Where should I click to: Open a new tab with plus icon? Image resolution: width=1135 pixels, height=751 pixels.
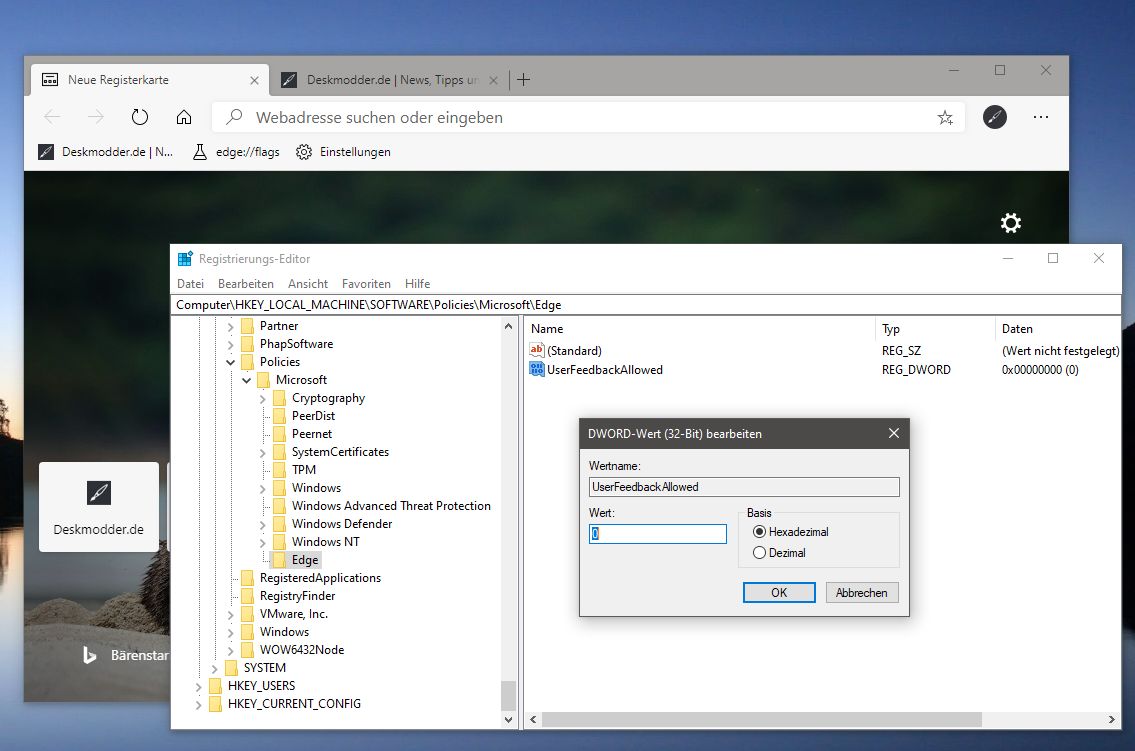pyautogui.click(x=523, y=80)
